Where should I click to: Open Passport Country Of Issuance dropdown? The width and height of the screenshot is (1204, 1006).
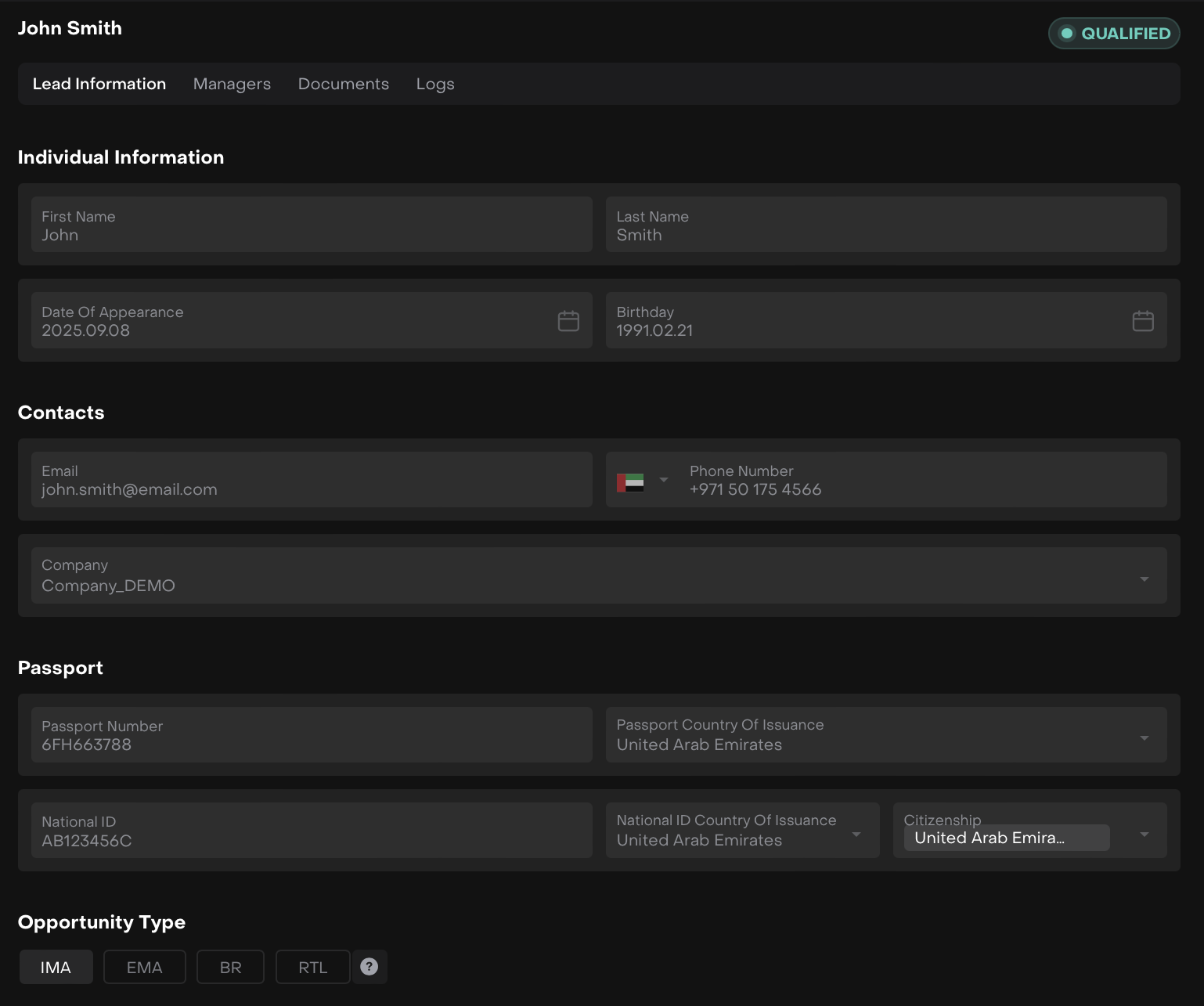click(x=1144, y=738)
